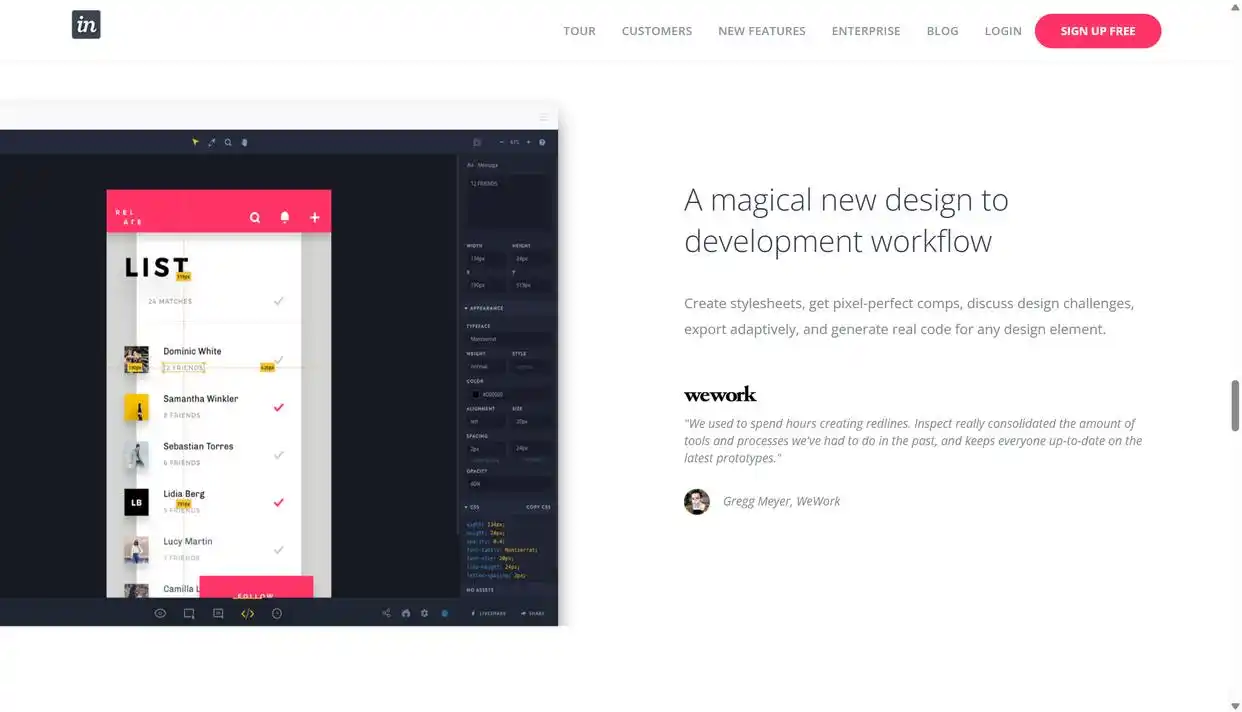Select the hand pan tool in mockup toolbar
Viewport: 1242px width, 712px height.
[244, 142]
